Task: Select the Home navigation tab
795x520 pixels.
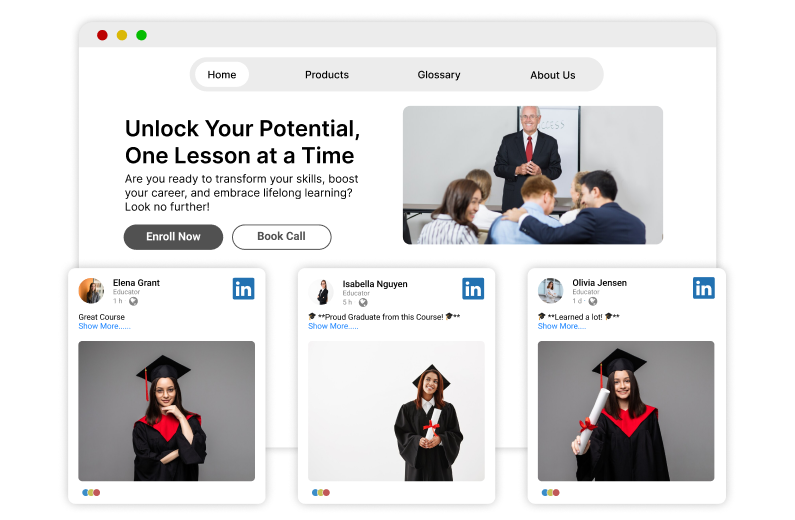Action: pos(222,75)
